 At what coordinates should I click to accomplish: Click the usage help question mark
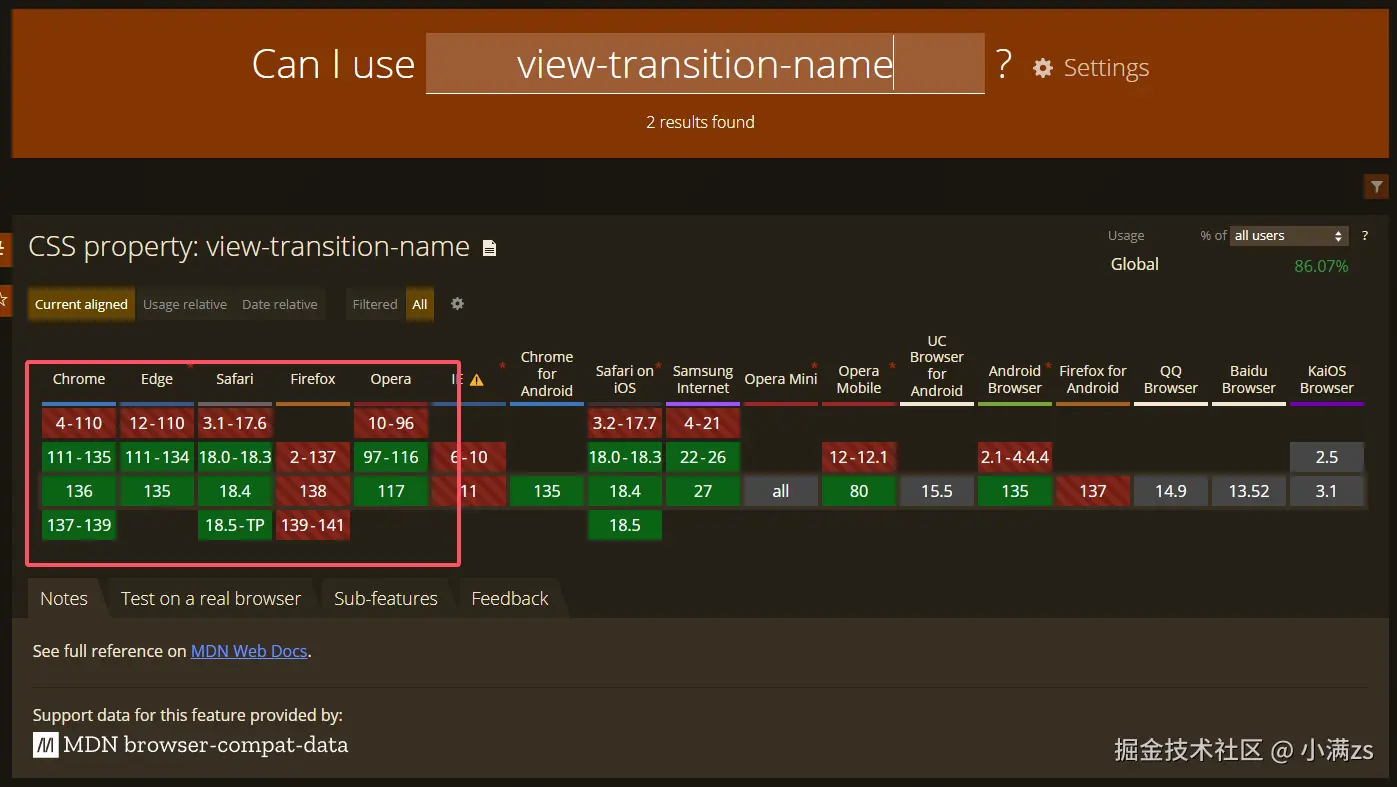1364,236
